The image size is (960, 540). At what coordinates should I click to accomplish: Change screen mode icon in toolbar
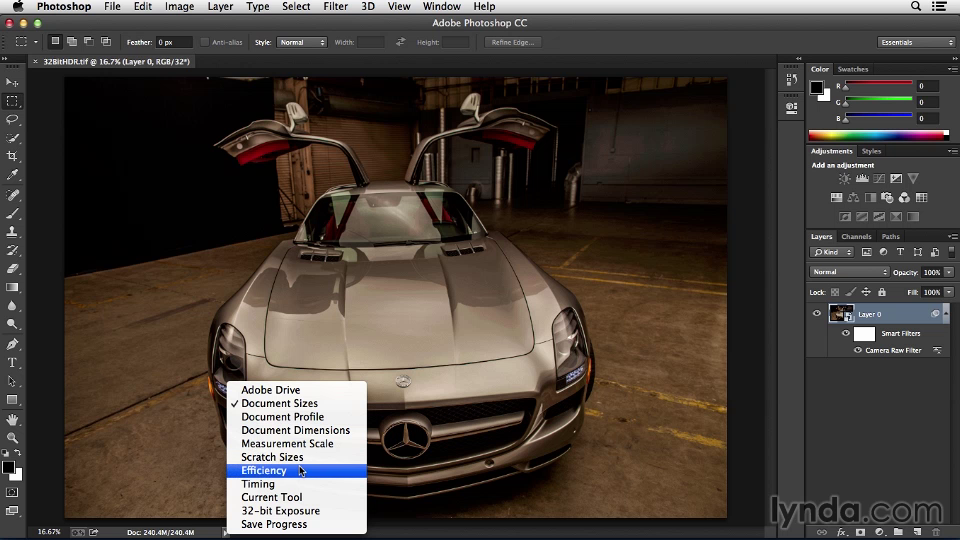coord(12,511)
